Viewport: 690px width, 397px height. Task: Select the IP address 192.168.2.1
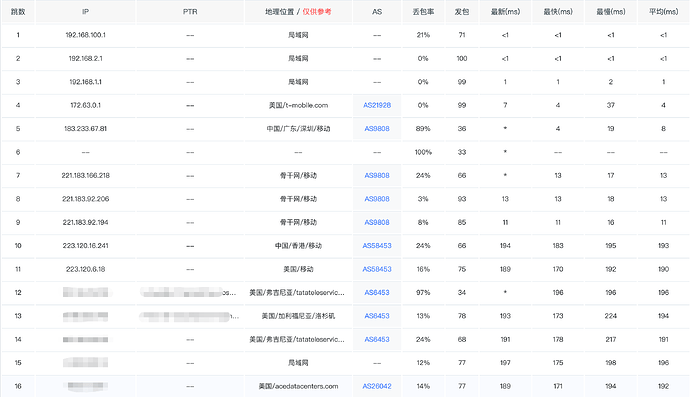coord(85,58)
